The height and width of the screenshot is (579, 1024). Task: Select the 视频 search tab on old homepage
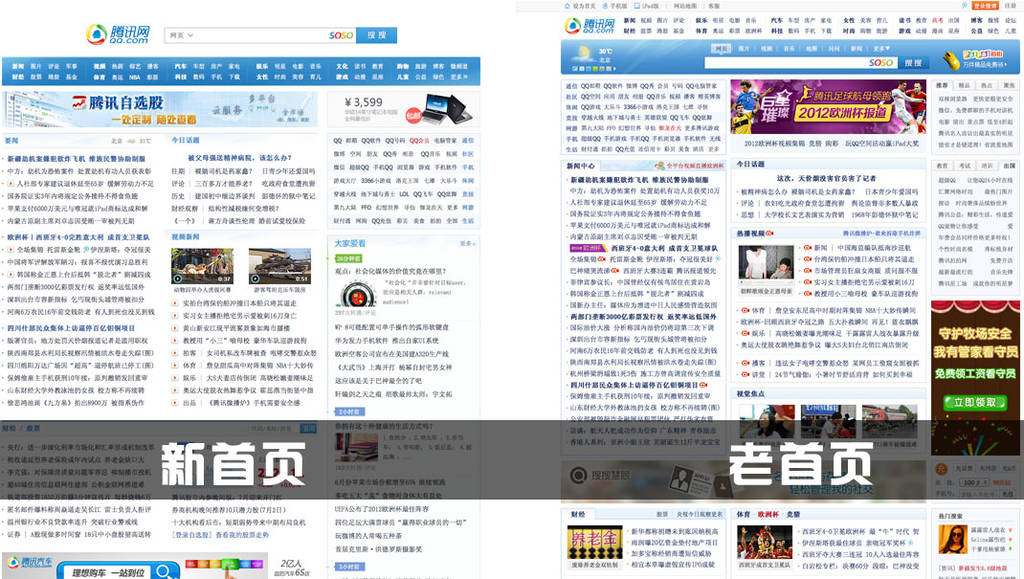click(766, 48)
